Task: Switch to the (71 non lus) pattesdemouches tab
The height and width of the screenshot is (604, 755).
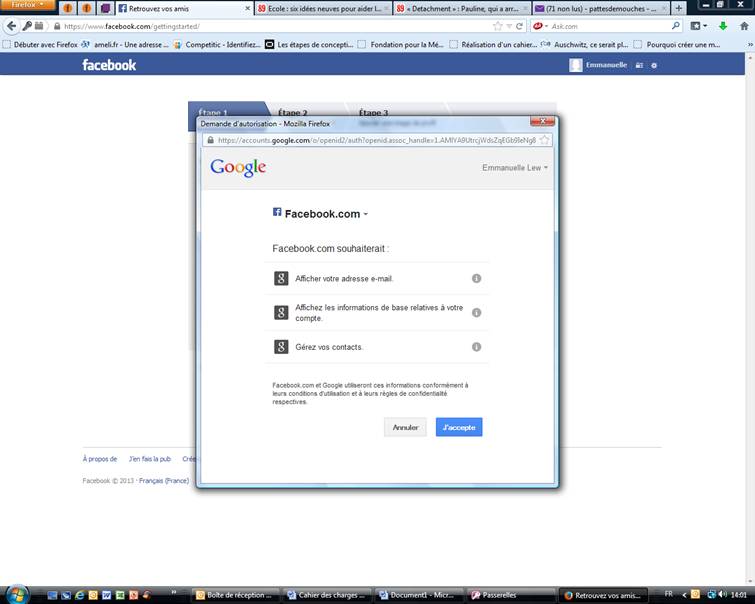Action: click(600, 9)
